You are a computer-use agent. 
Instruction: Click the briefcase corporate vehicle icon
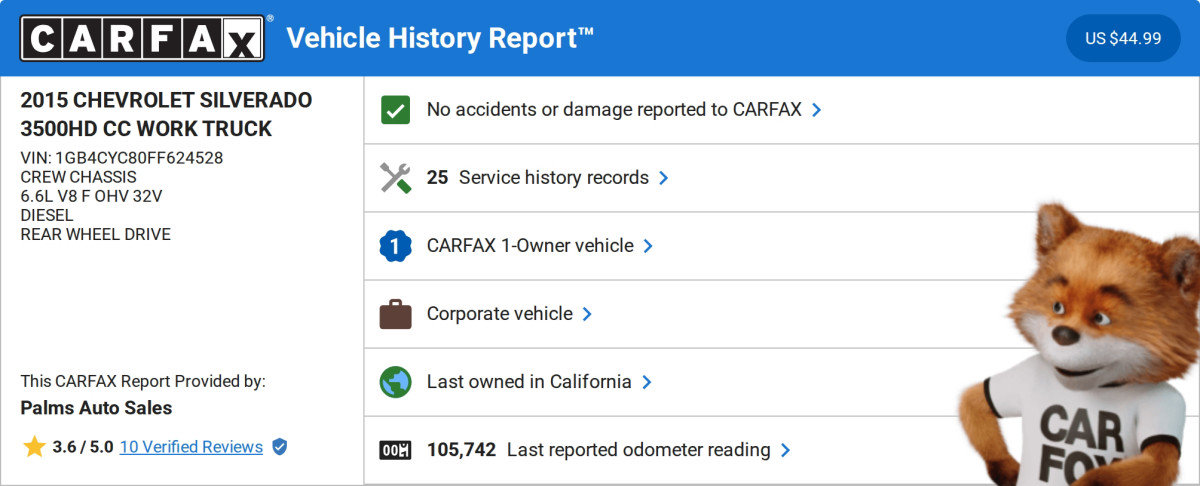click(395, 314)
